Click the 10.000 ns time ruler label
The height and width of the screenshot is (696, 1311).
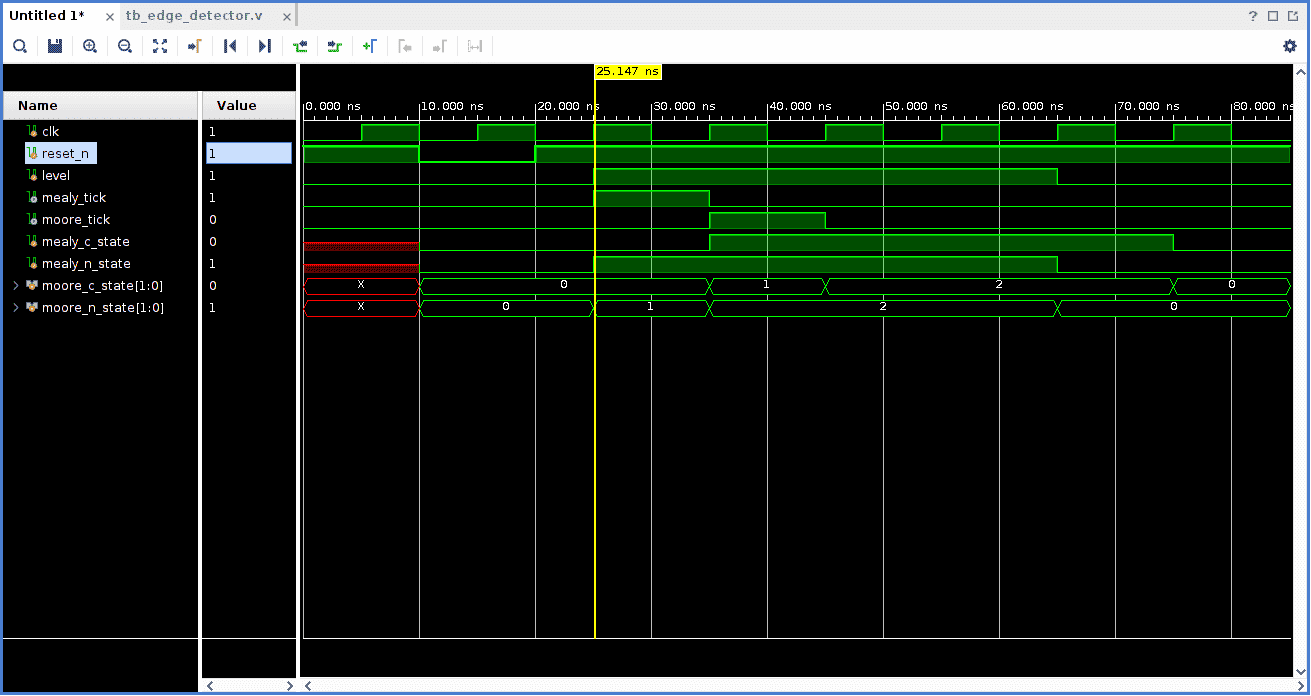pos(452,106)
